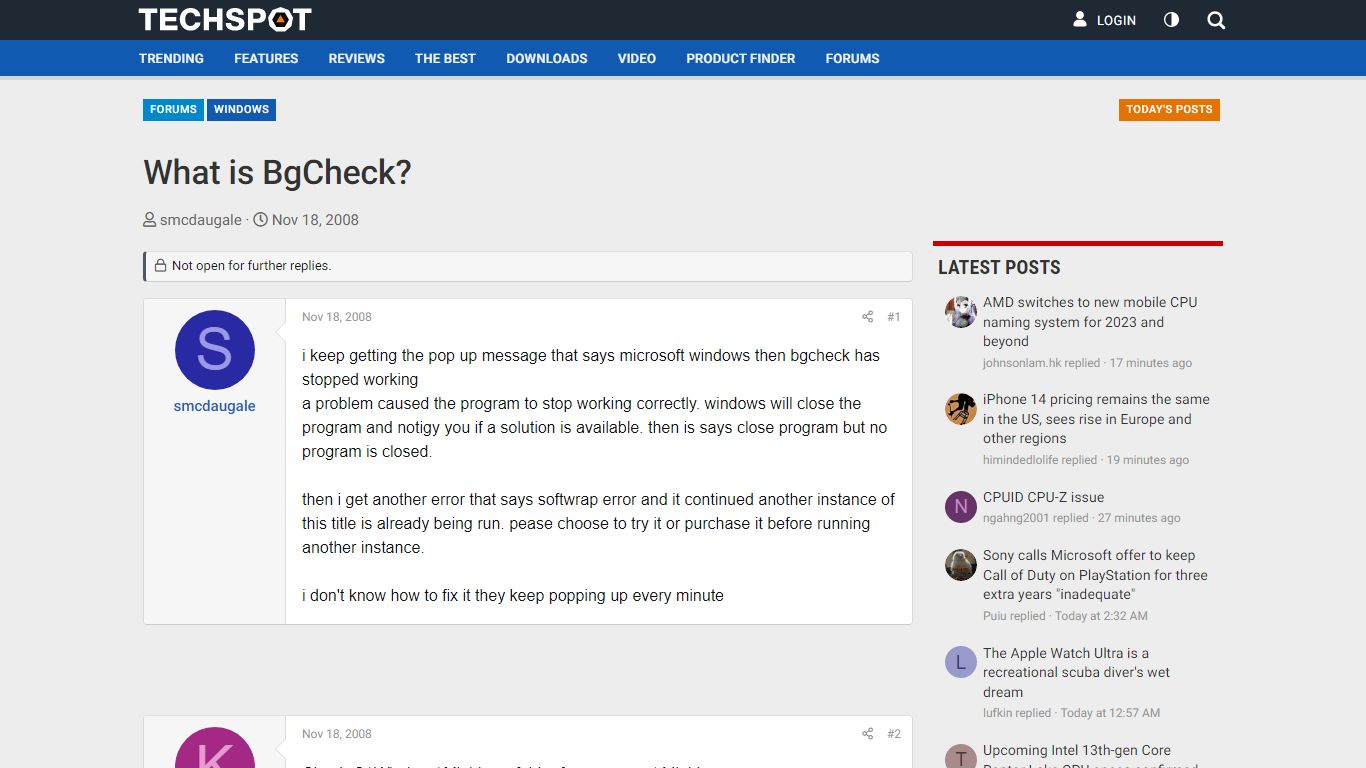The image size is (1366, 768).
Task: Toggle dark mode contrast icon
Action: point(1171,20)
